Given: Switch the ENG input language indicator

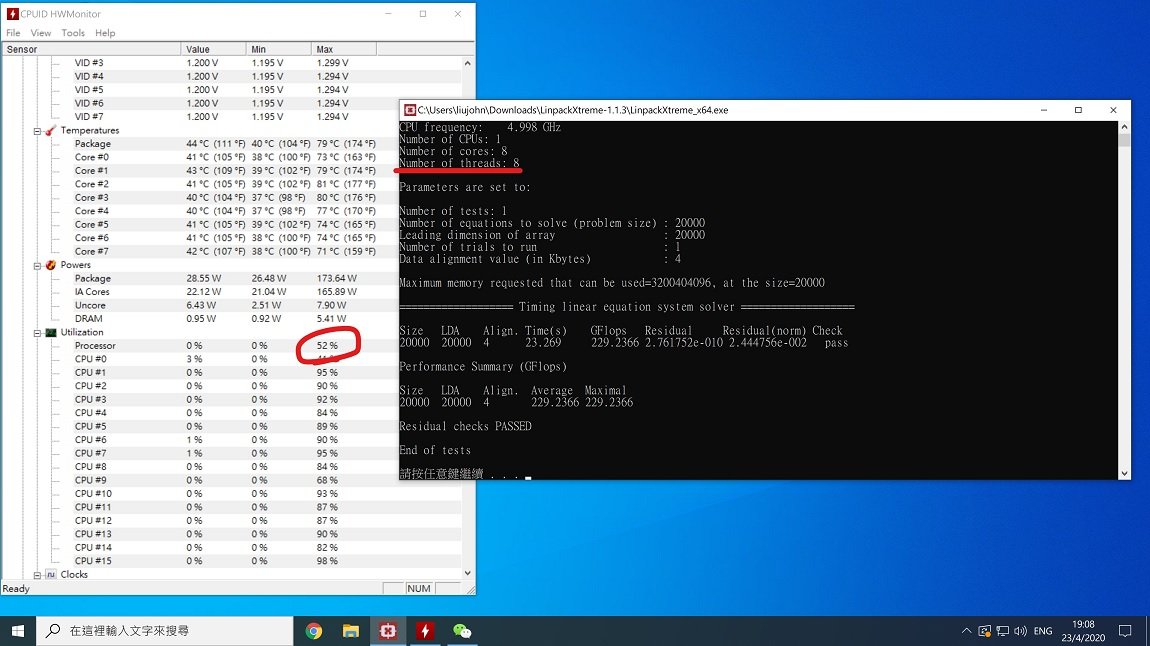Looking at the screenshot, I should (x=1043, y=631).
